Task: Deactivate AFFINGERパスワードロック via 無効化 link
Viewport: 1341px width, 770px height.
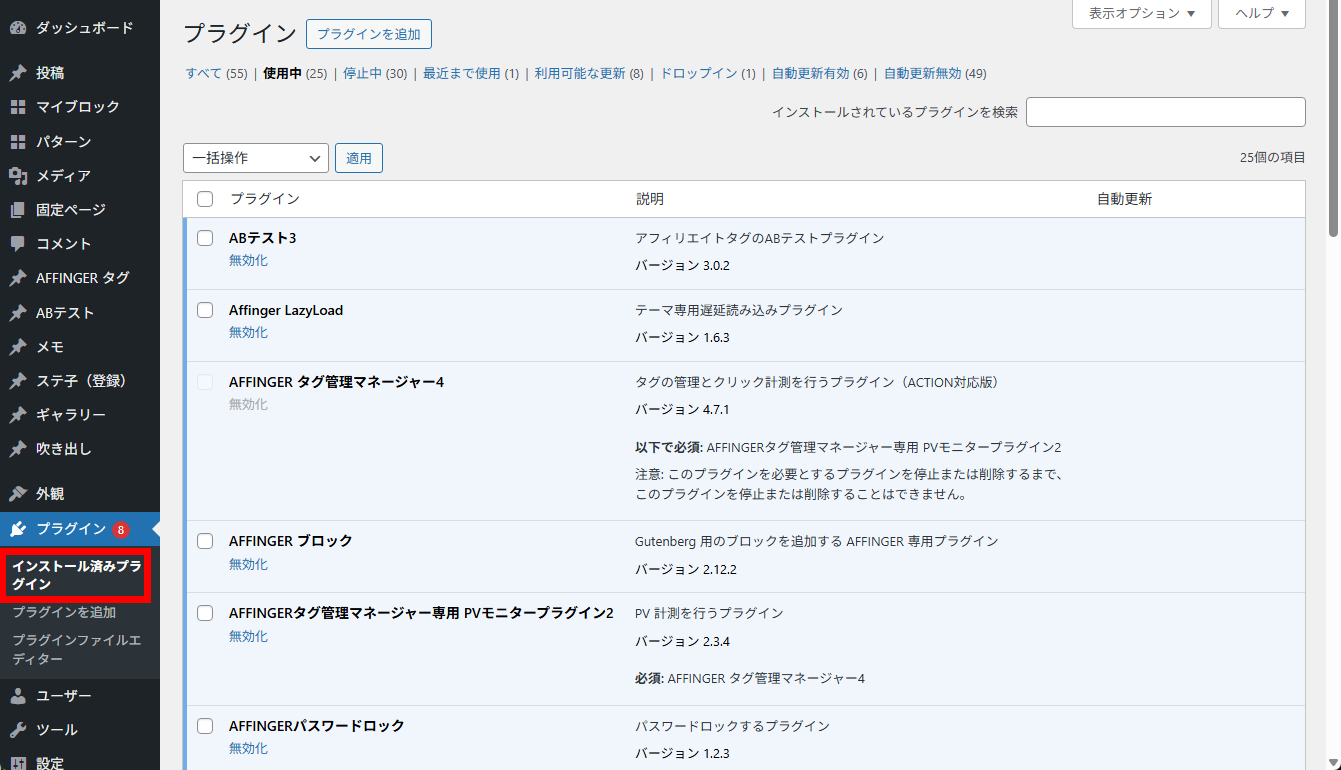Action: pyautogui.click(x=248, y=748)
